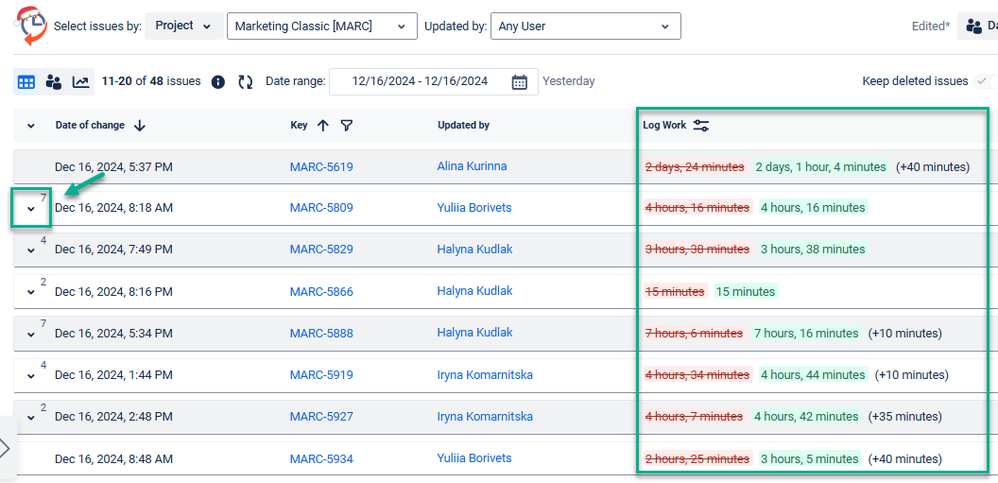Open issue MARC-5866
The width and height of the screenshot is (998, 483).
(x=321, y=291)
